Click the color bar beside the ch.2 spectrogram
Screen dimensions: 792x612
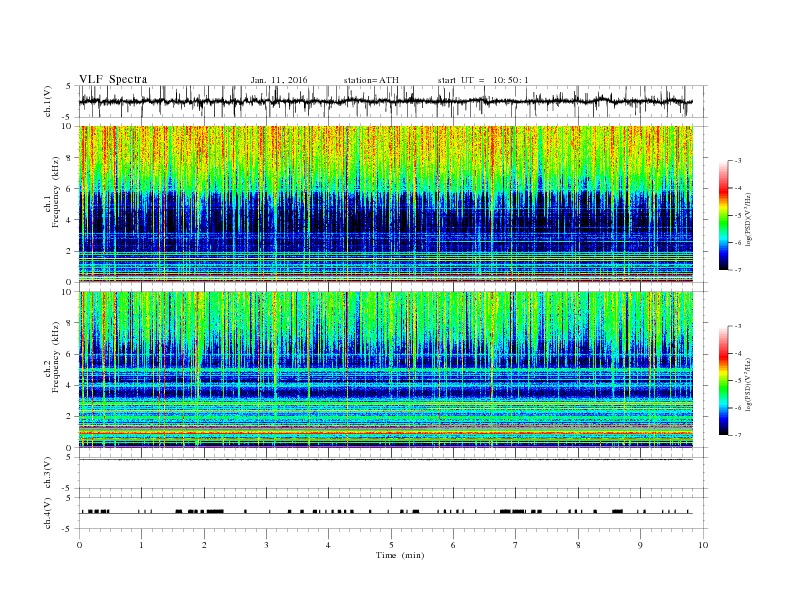pos(723,381)
